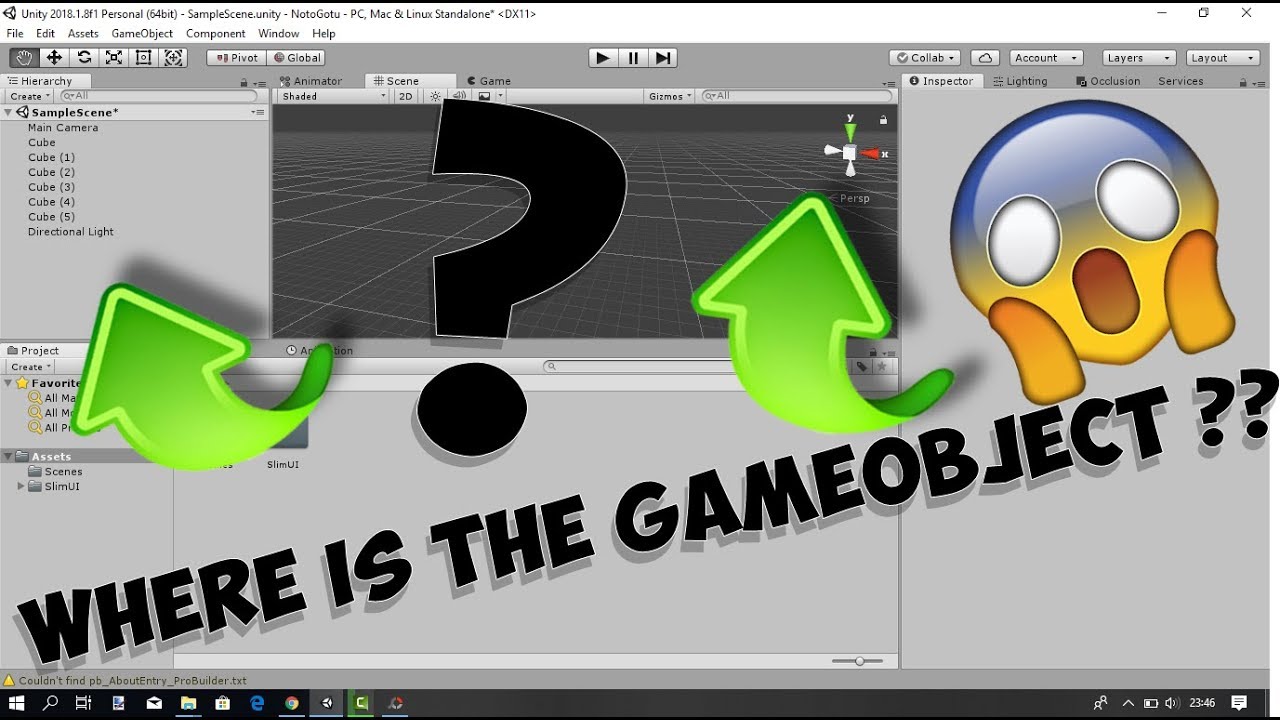Open Google Chrome from the taskbar

pos(291,703)
